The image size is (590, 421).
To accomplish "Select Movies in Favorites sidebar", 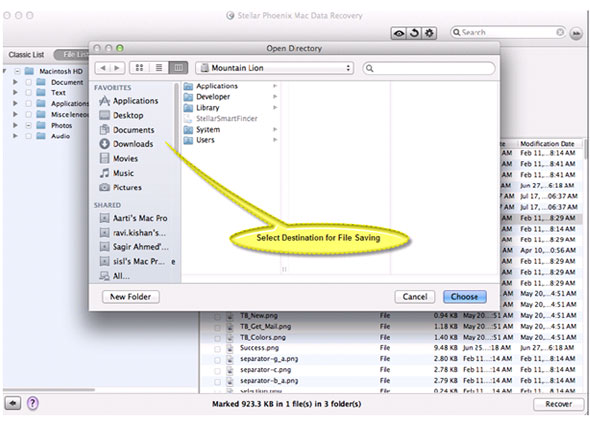I will [x=119, y=158].
